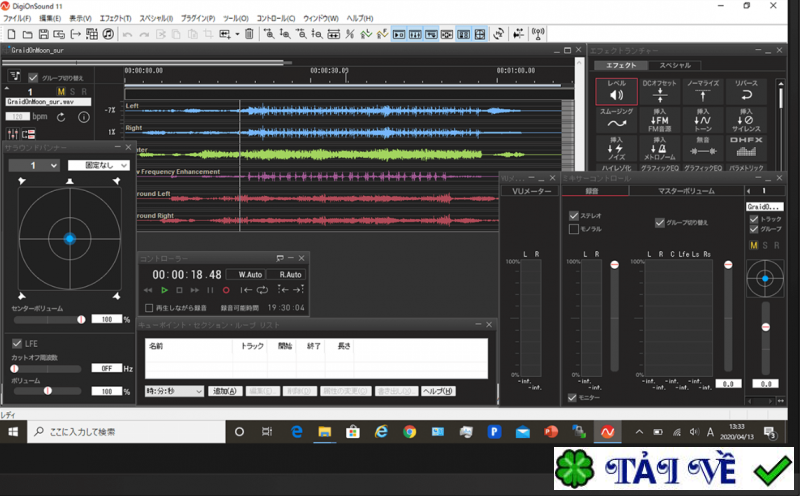Click the W.Auto button in controller

pos(244,274)
